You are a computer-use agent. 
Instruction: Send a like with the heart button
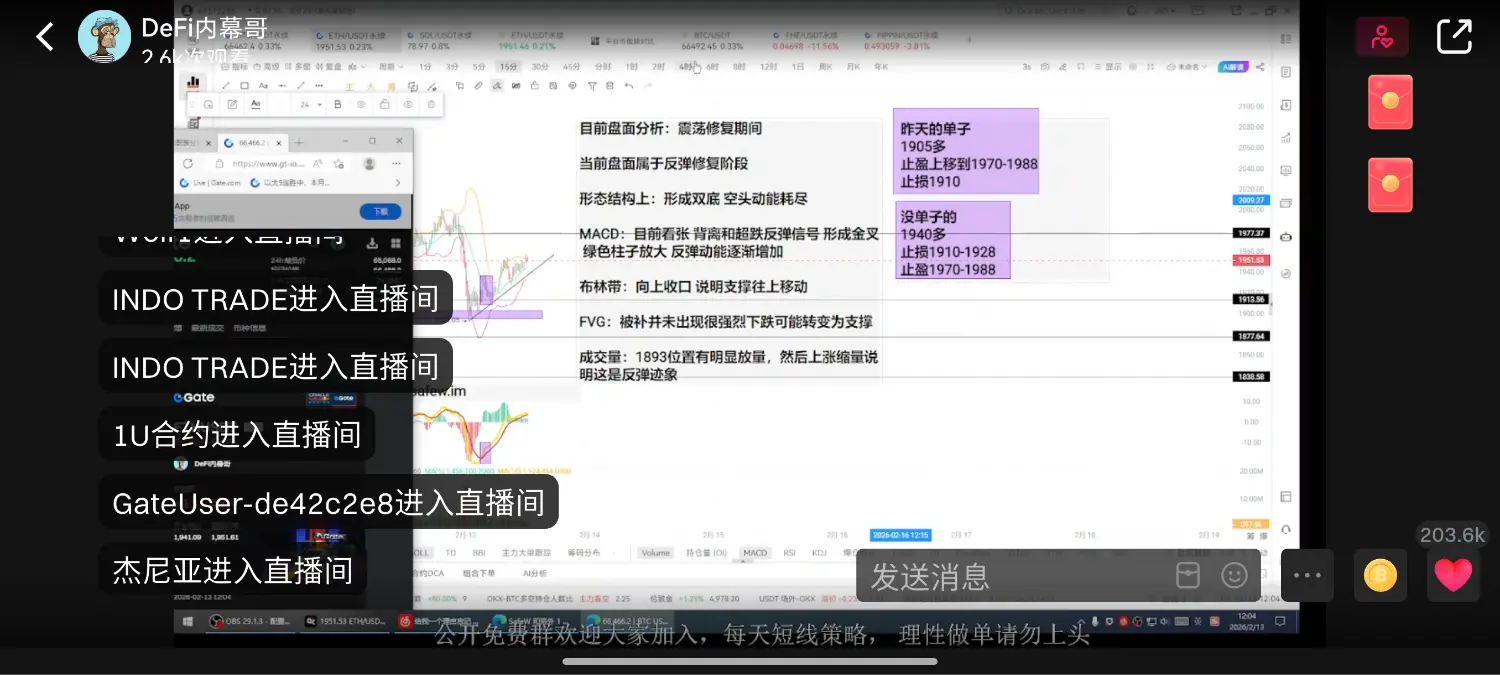pyautogui.click(x=1453, y=575)
